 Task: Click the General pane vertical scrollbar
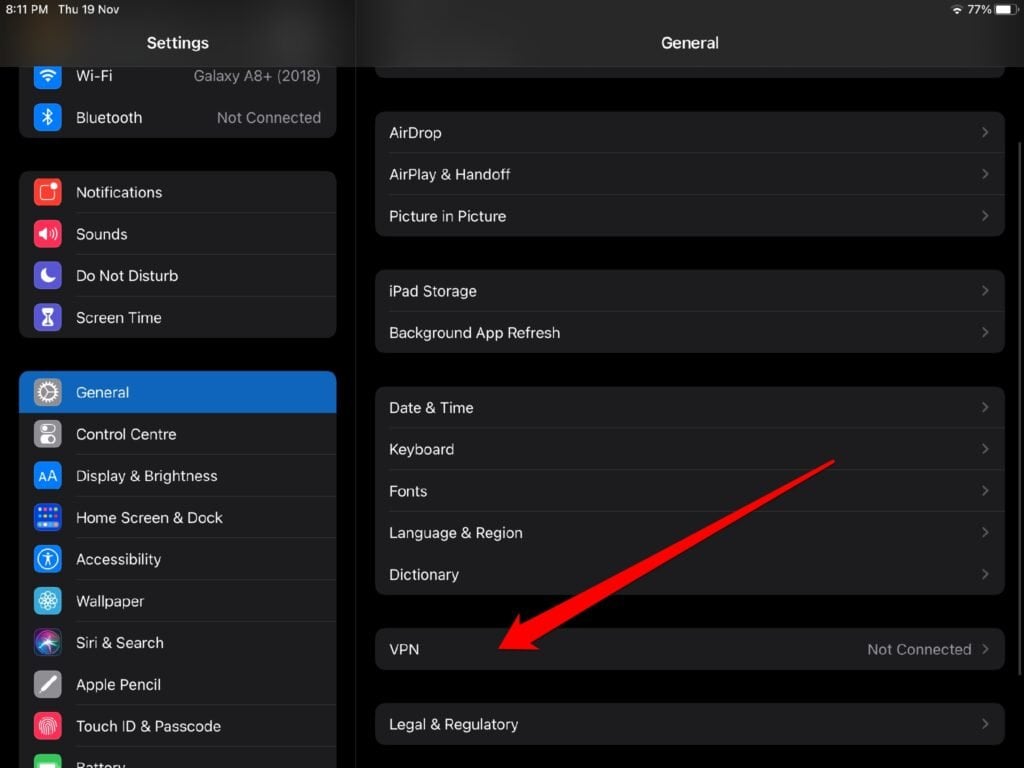[1019, 409]
